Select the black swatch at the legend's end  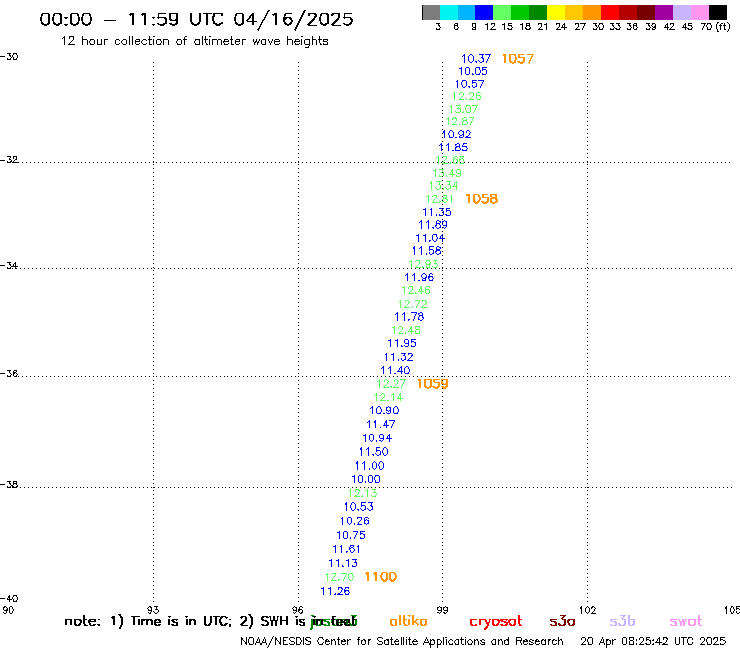click(x=718, y=12)
